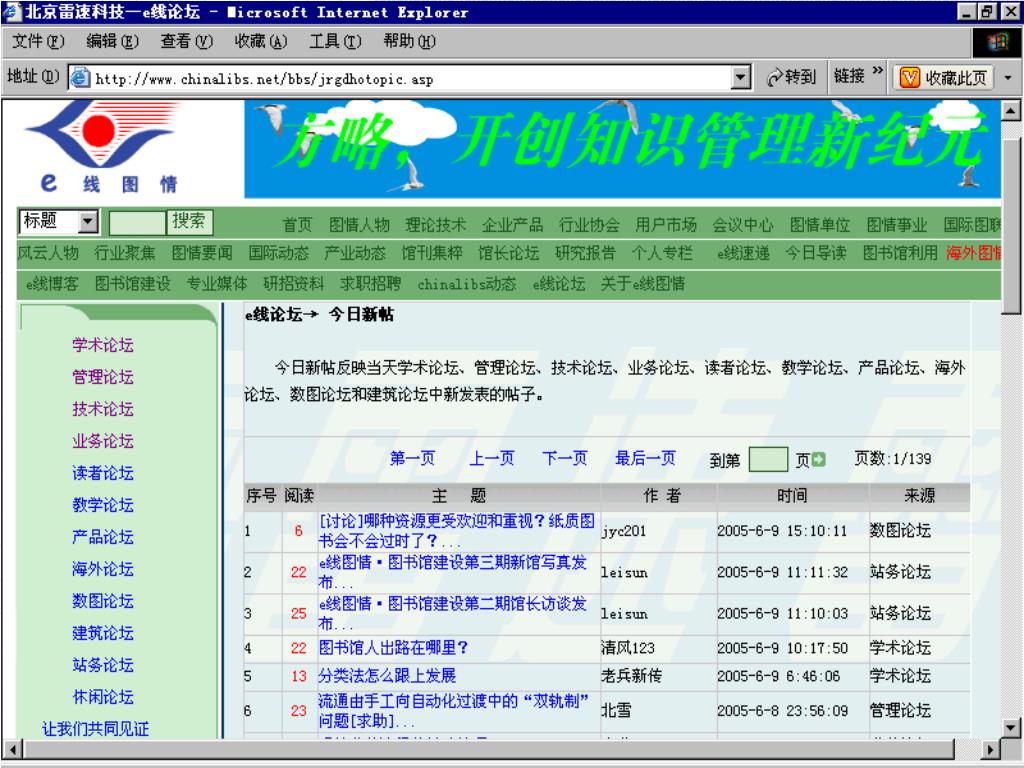Screen dimensions: 1024x768
Task: Go to 最后一页 link
Action: (645, 458)
